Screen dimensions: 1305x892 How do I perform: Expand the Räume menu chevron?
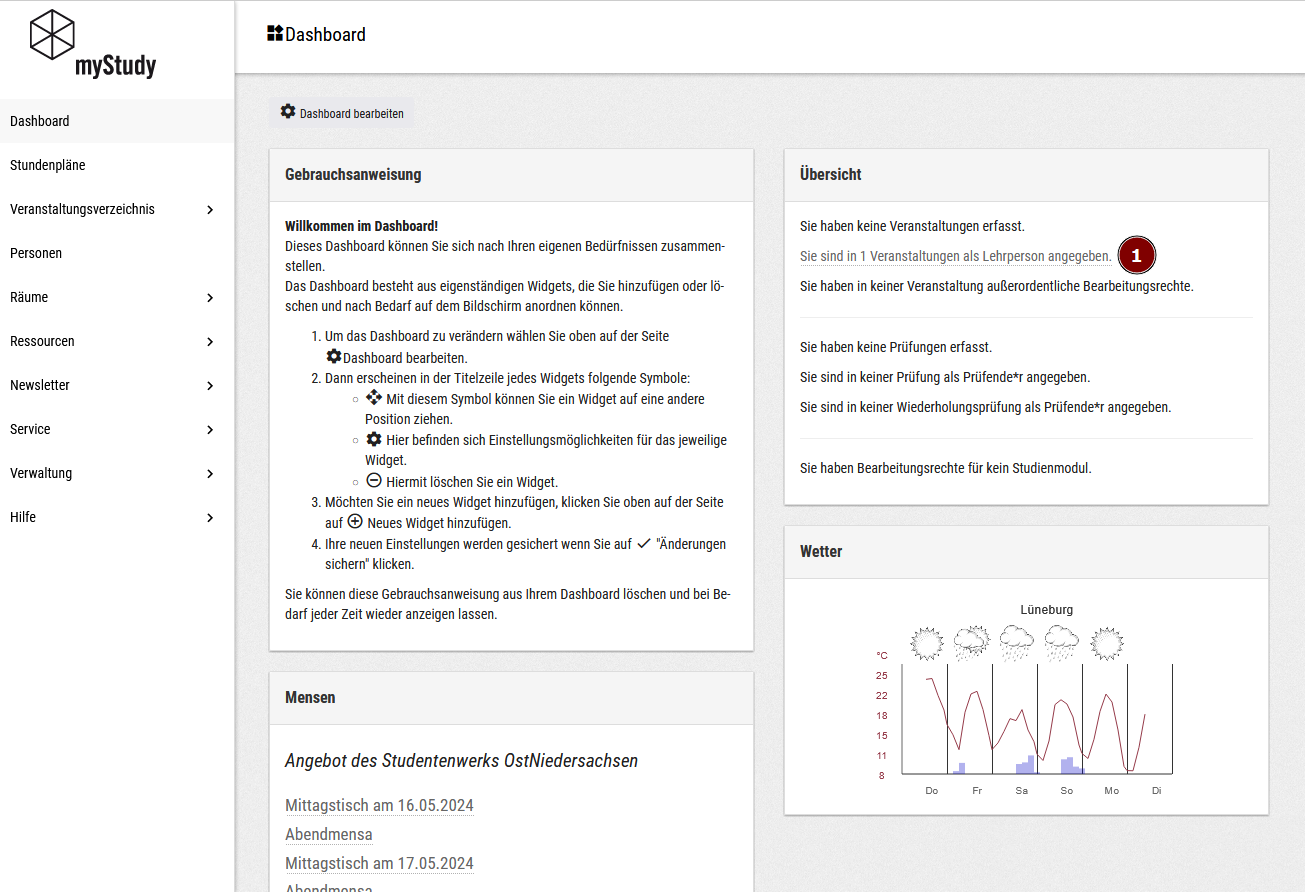click(210, 298)
